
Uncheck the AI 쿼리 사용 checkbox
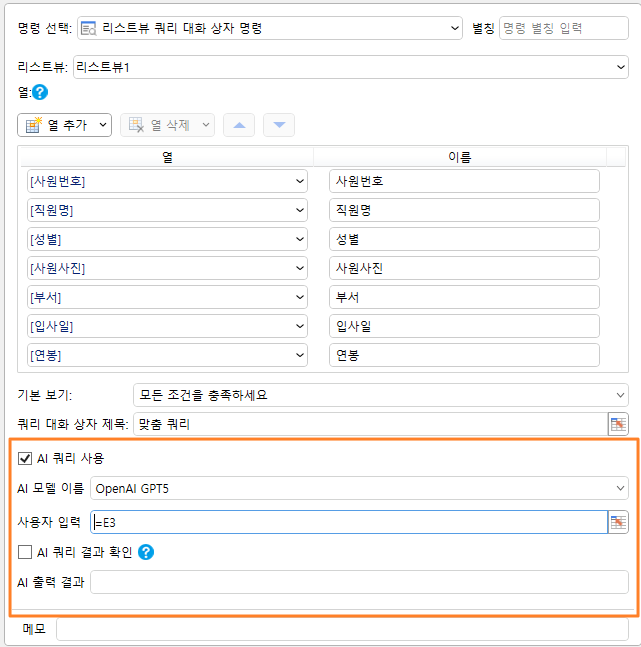25,458
